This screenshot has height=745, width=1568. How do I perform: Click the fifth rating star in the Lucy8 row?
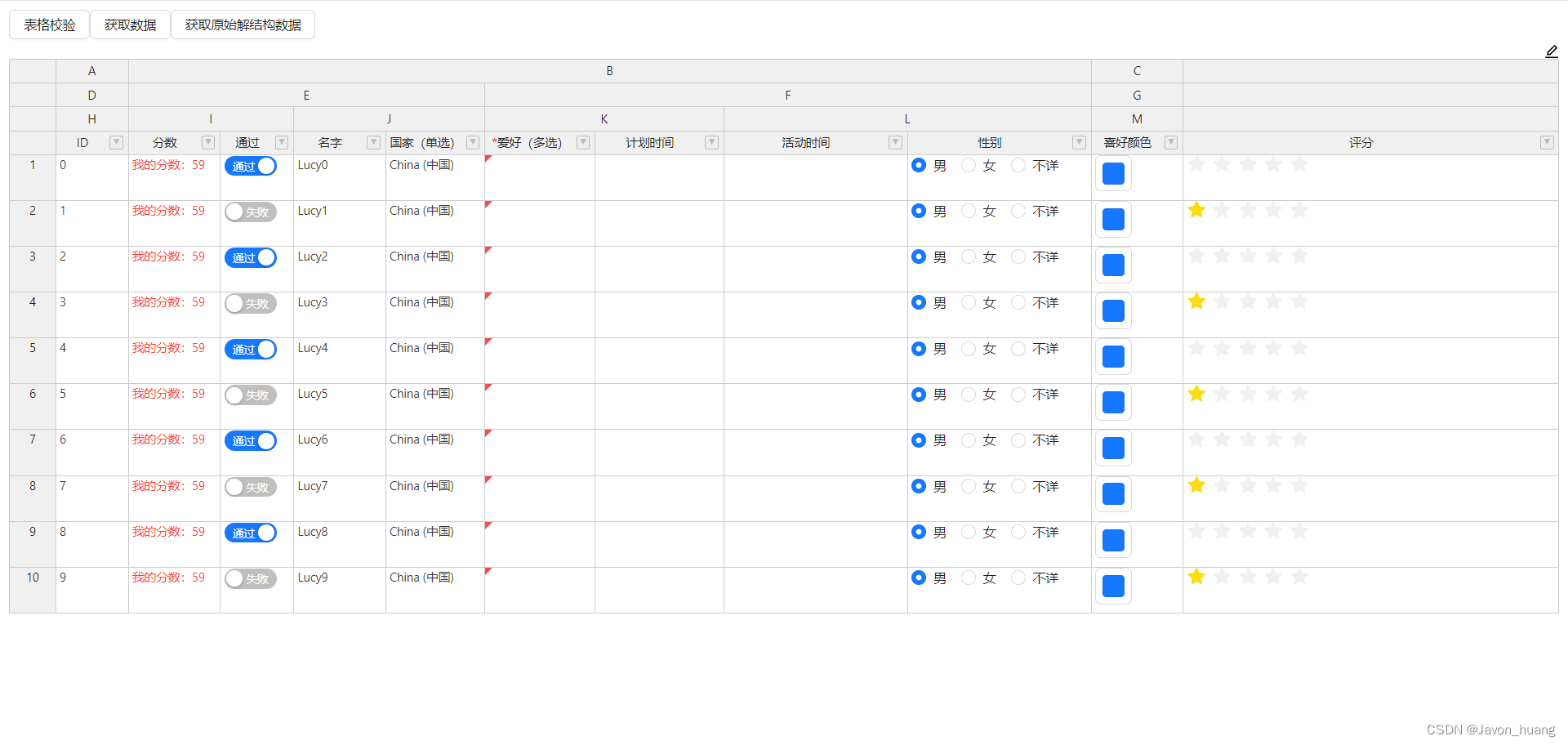click(x=1299, y=531)
